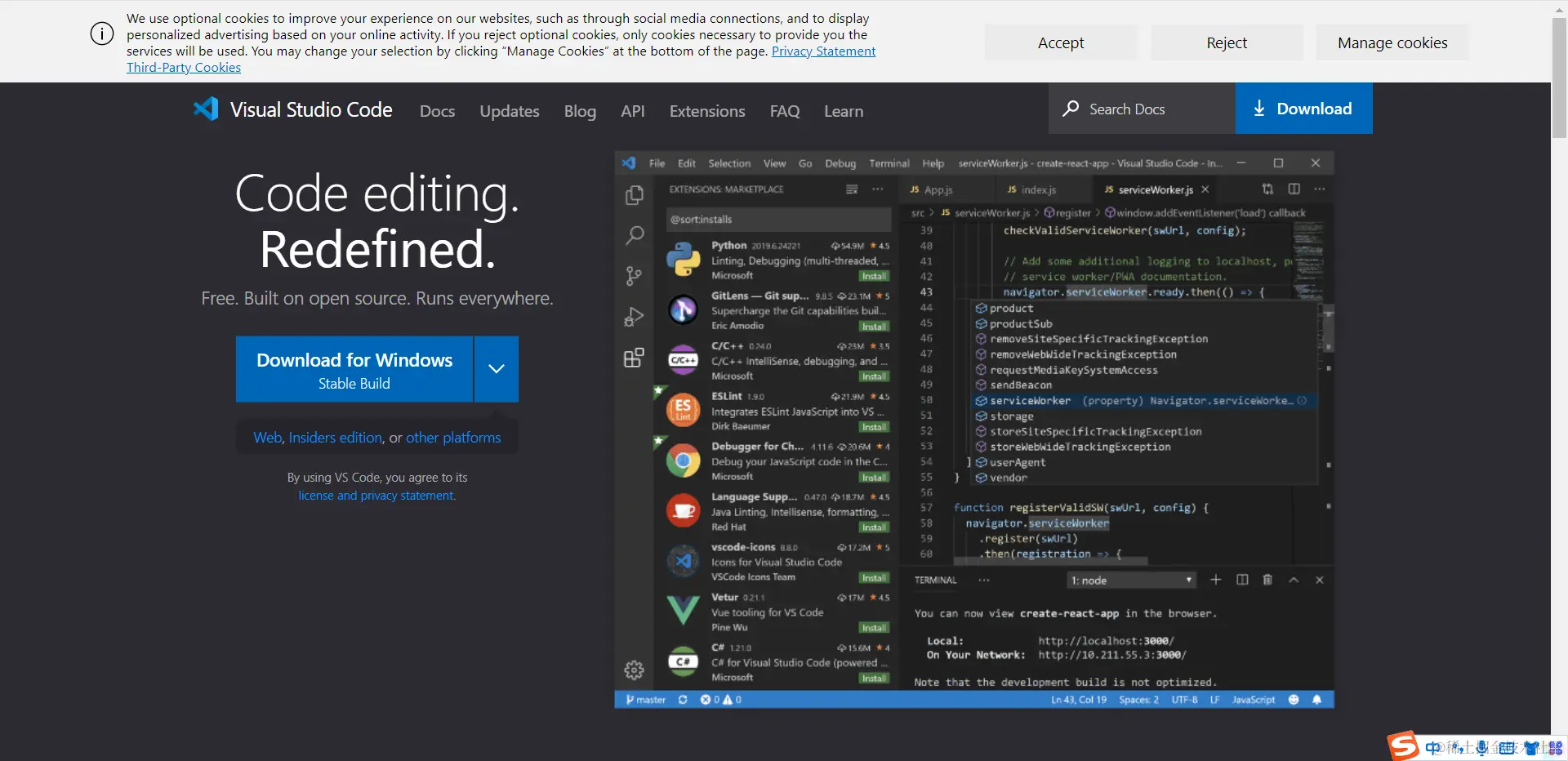1568x761 pixels.
Task: Select the Run and Debug icon in the activity bar
Action: click(635, 317)
